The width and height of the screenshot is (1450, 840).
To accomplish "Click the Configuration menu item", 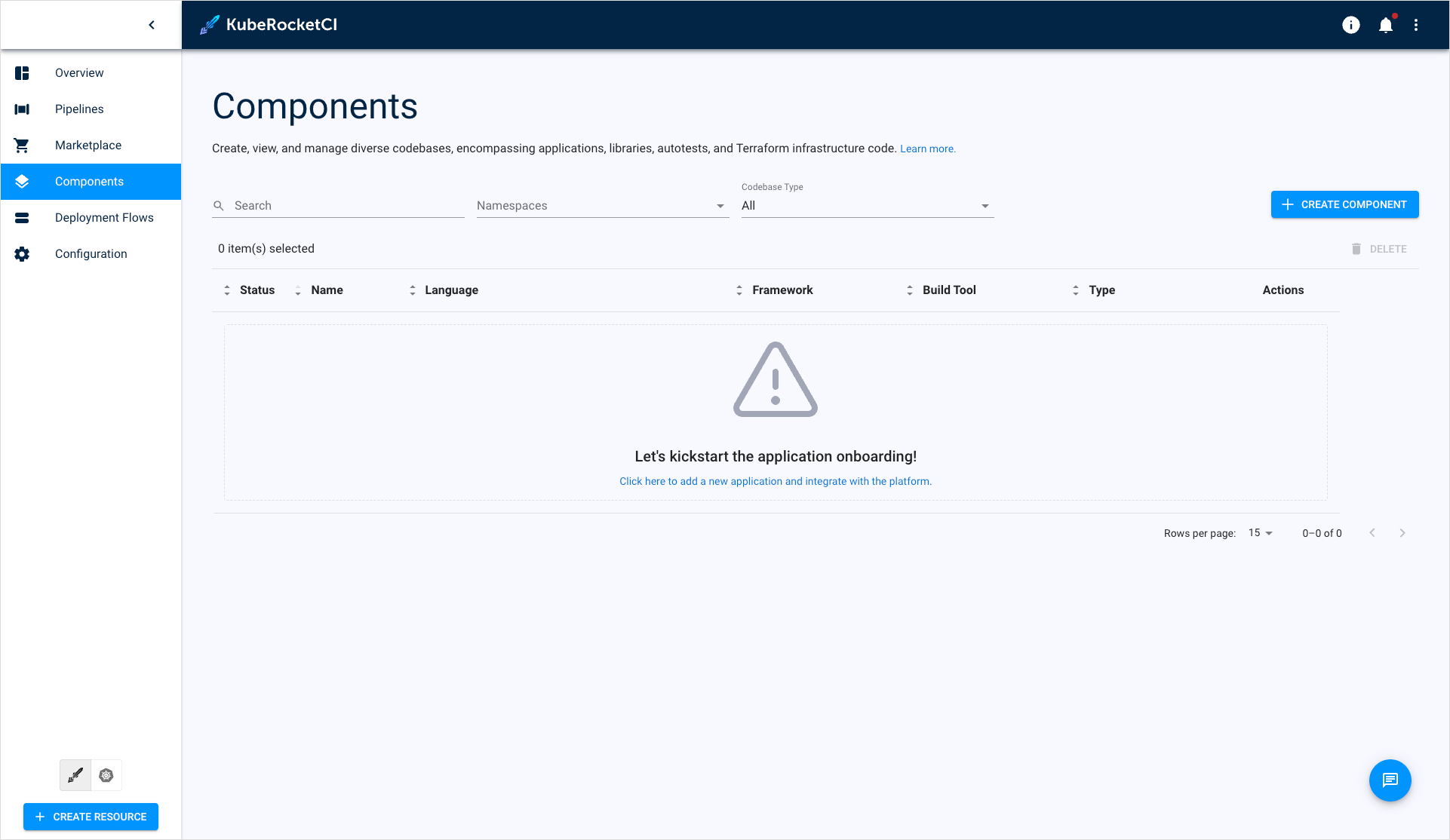I will pyautogui.click(x=91, y=253).
